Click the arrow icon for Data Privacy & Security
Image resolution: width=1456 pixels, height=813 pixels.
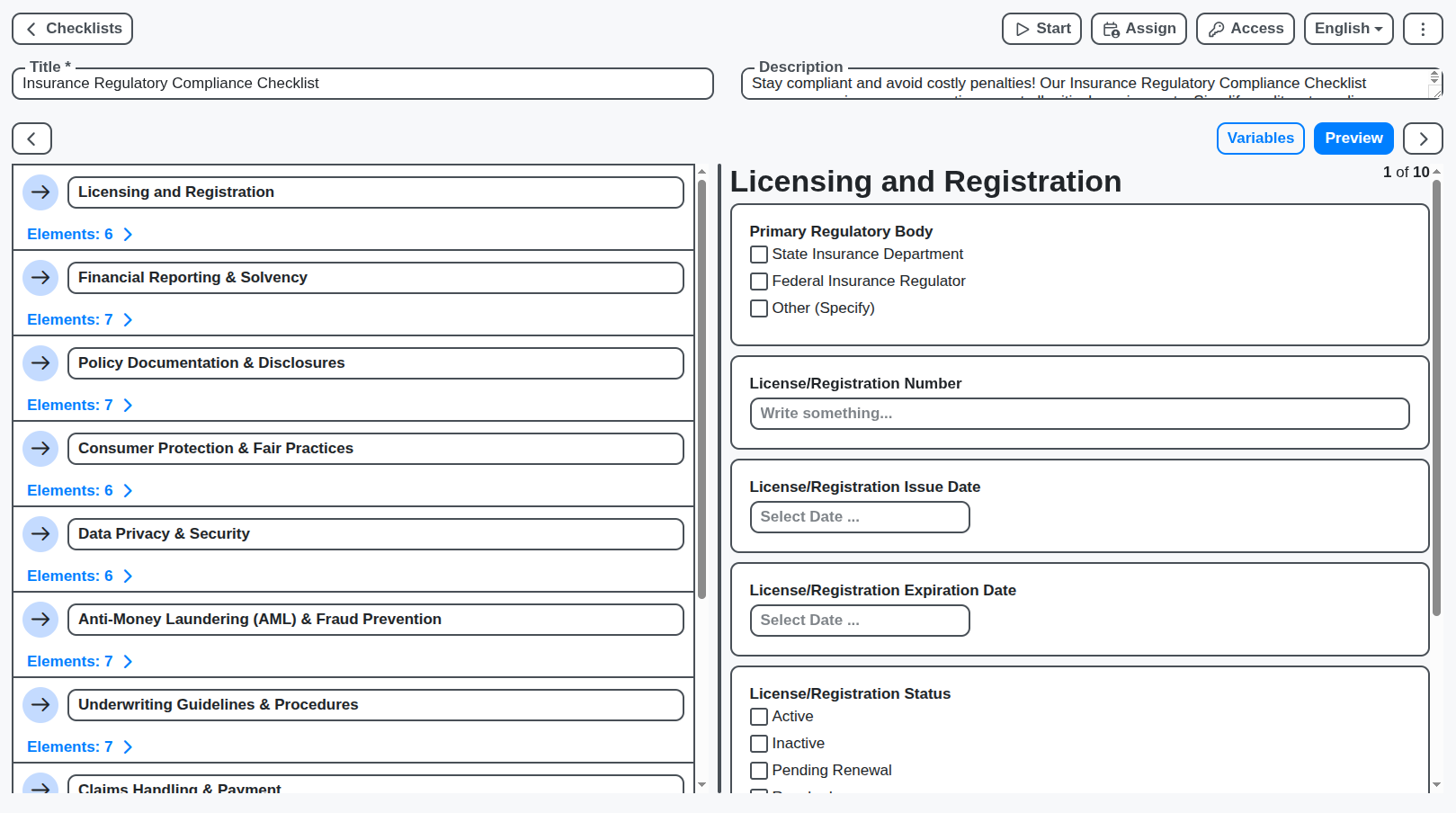tap(40, 533)
